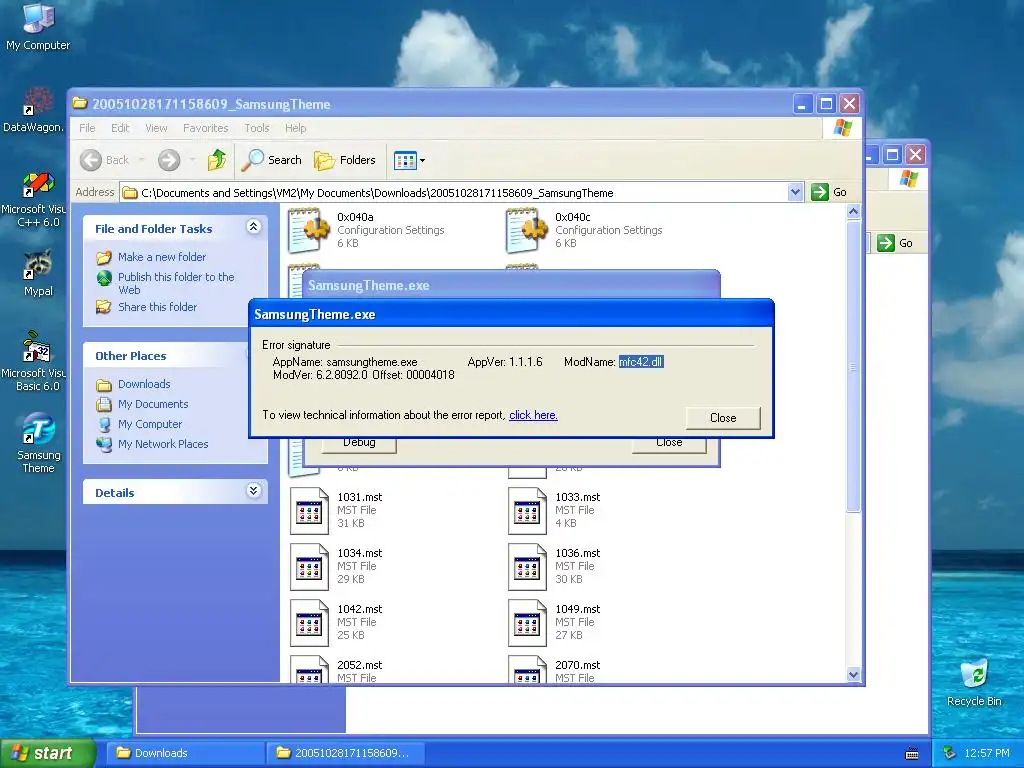Toggle the Folders pane
Image resolution: width=1024 pixels, height=768 pixels.
[345, 160]
